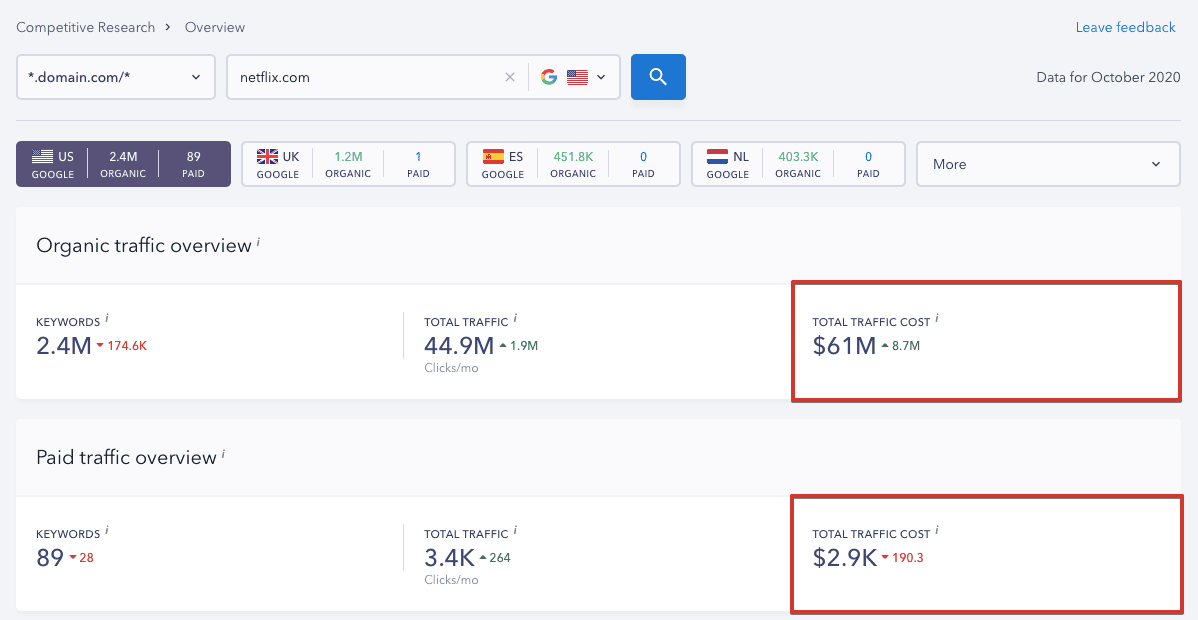Click the UK organic count 1.2M
1198x620 pixels.
coord(348,157)
